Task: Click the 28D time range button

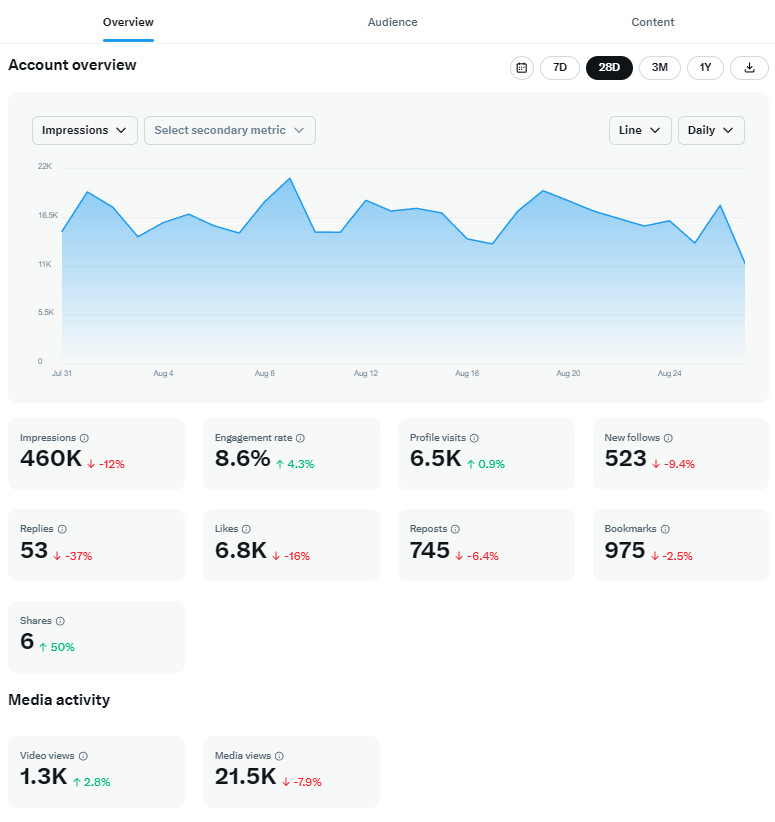Action: 609,68
